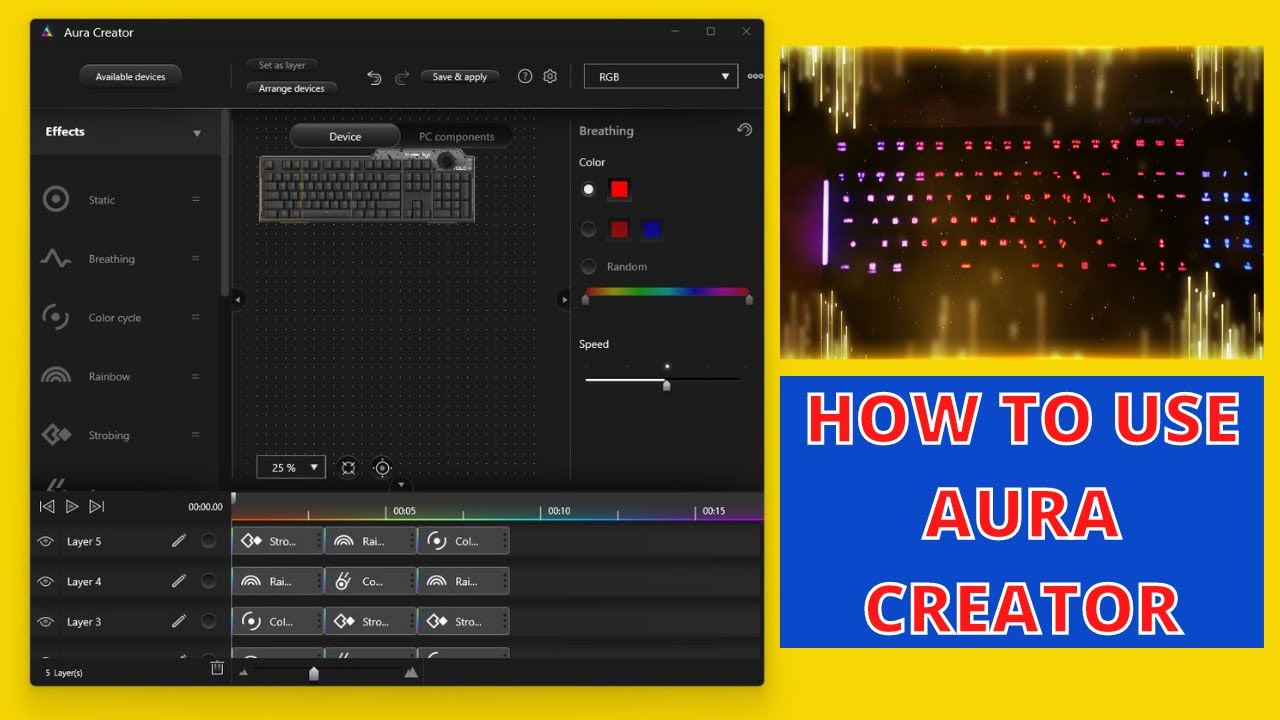Edit Layer 4 with pencil icon
This screenshot has width=1280, height=720.
[179, 581]
